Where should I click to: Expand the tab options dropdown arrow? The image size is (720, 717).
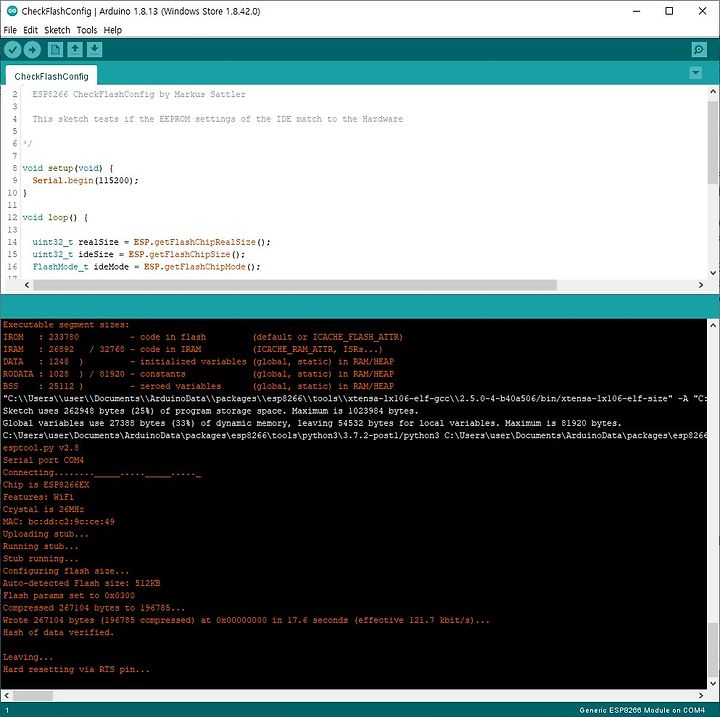pyautogui.click(x=696, y=73)
